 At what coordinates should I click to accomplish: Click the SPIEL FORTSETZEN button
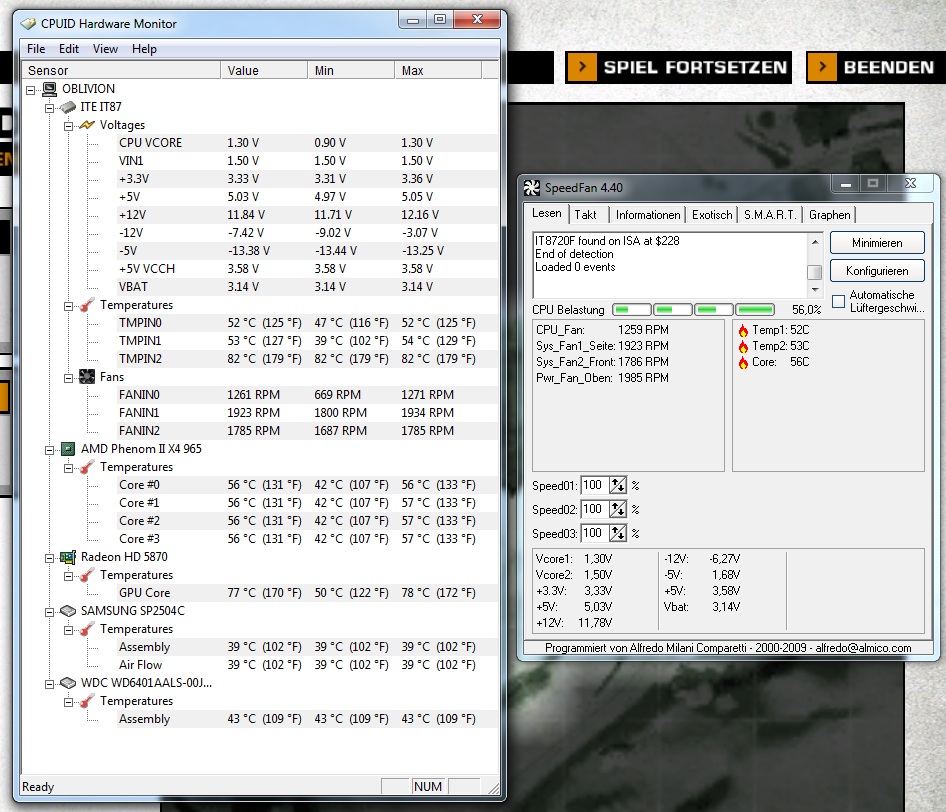click(679, 67)
